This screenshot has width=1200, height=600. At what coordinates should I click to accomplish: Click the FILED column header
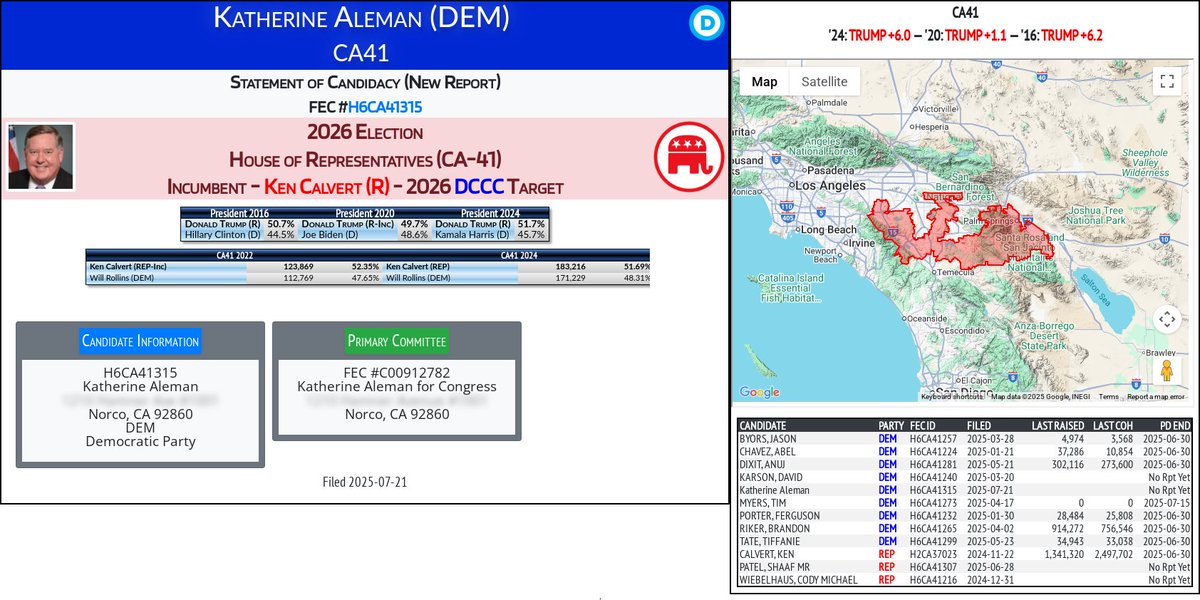pos(980,425)
